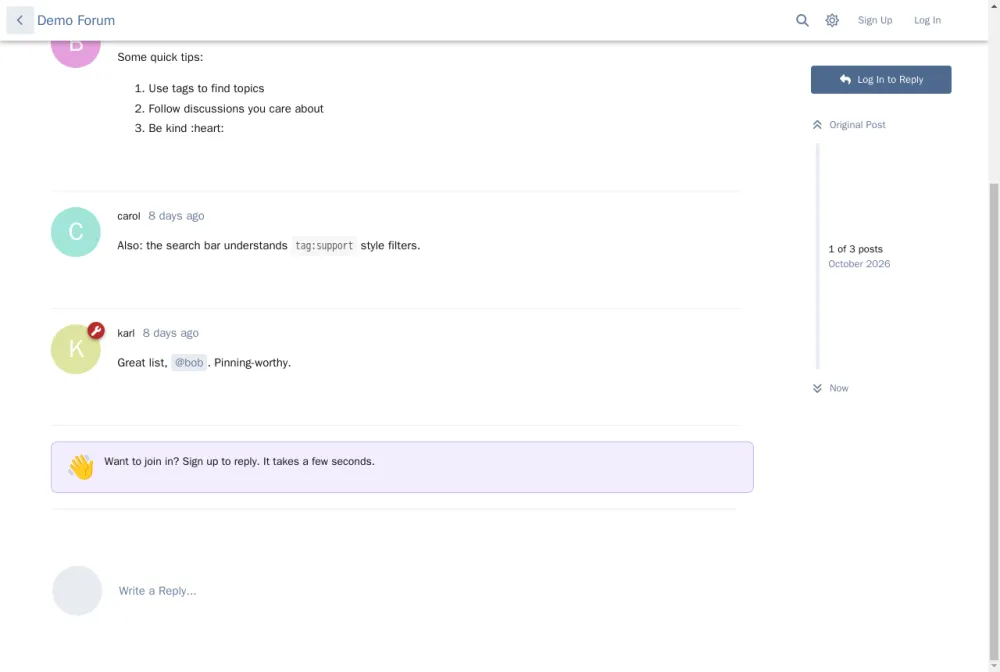Click karl's K avatar
This screenshot has width=1000, height=672.
[76, 349]
